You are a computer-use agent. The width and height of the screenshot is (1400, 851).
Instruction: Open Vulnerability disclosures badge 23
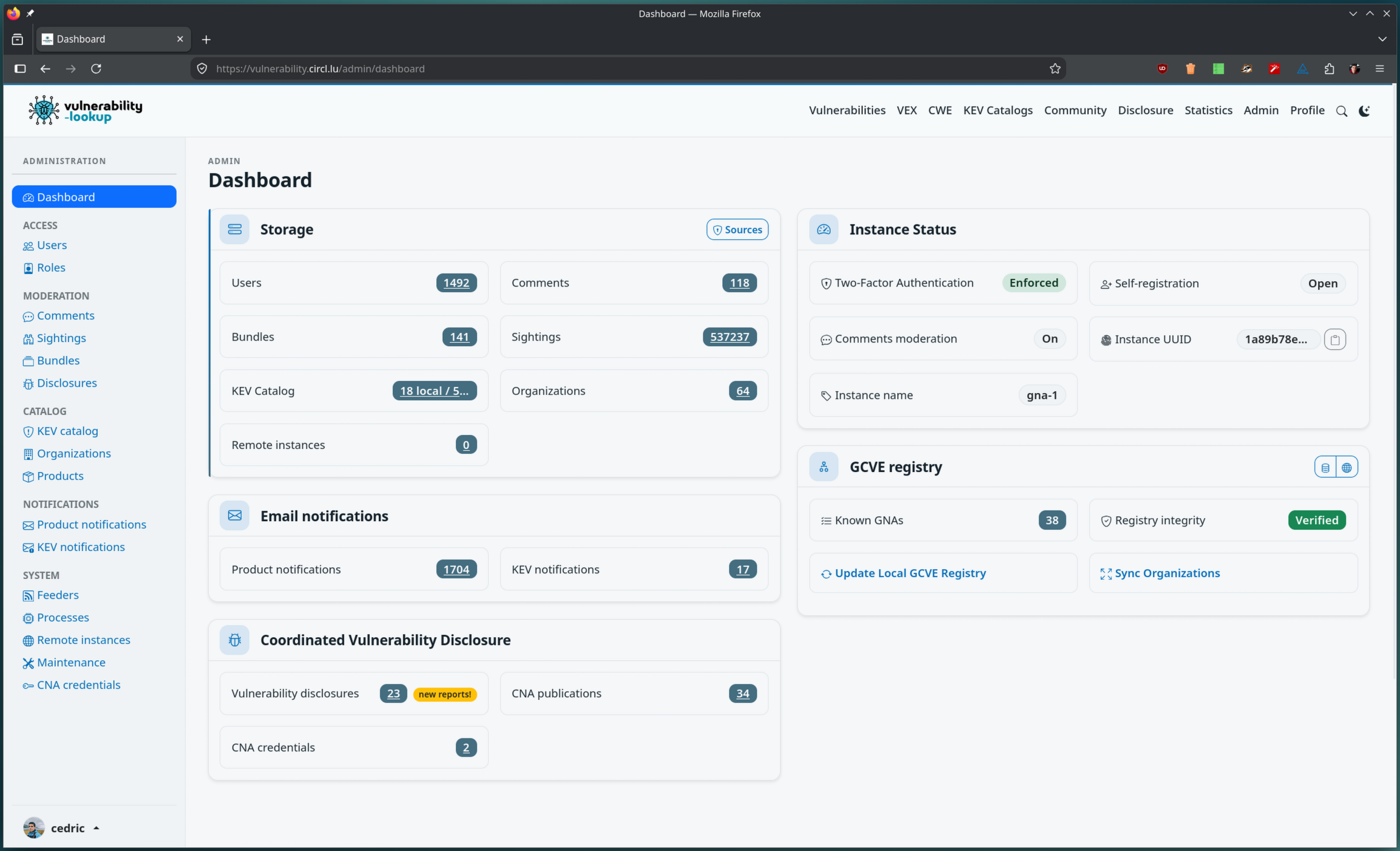coord(393,694)
